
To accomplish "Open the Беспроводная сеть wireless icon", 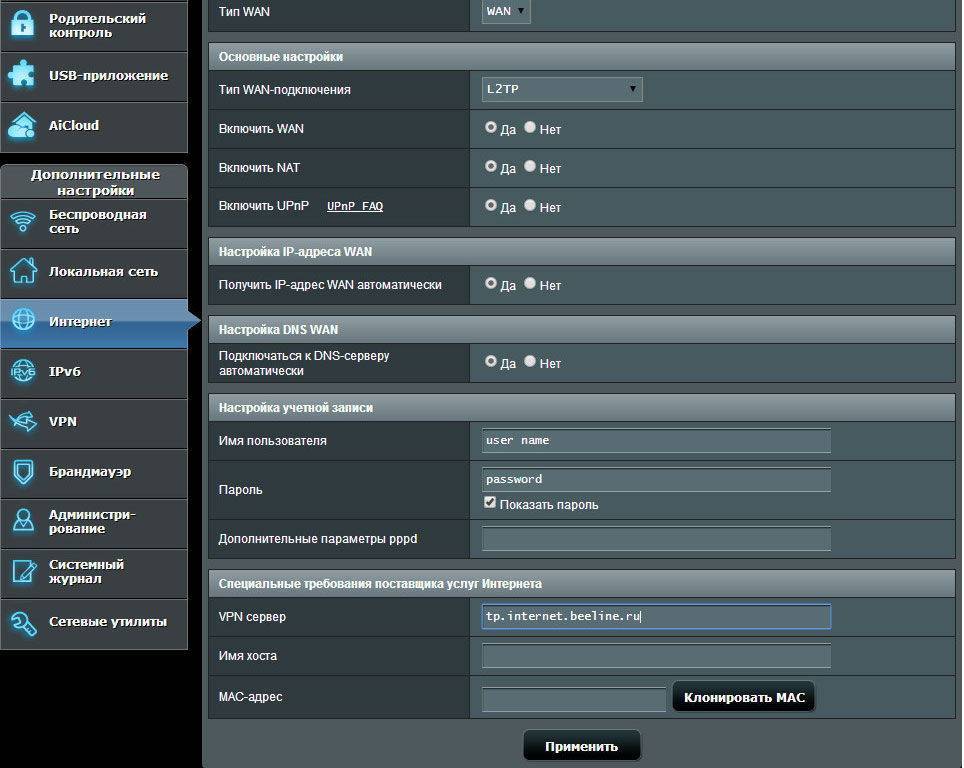I will point(22,222).
